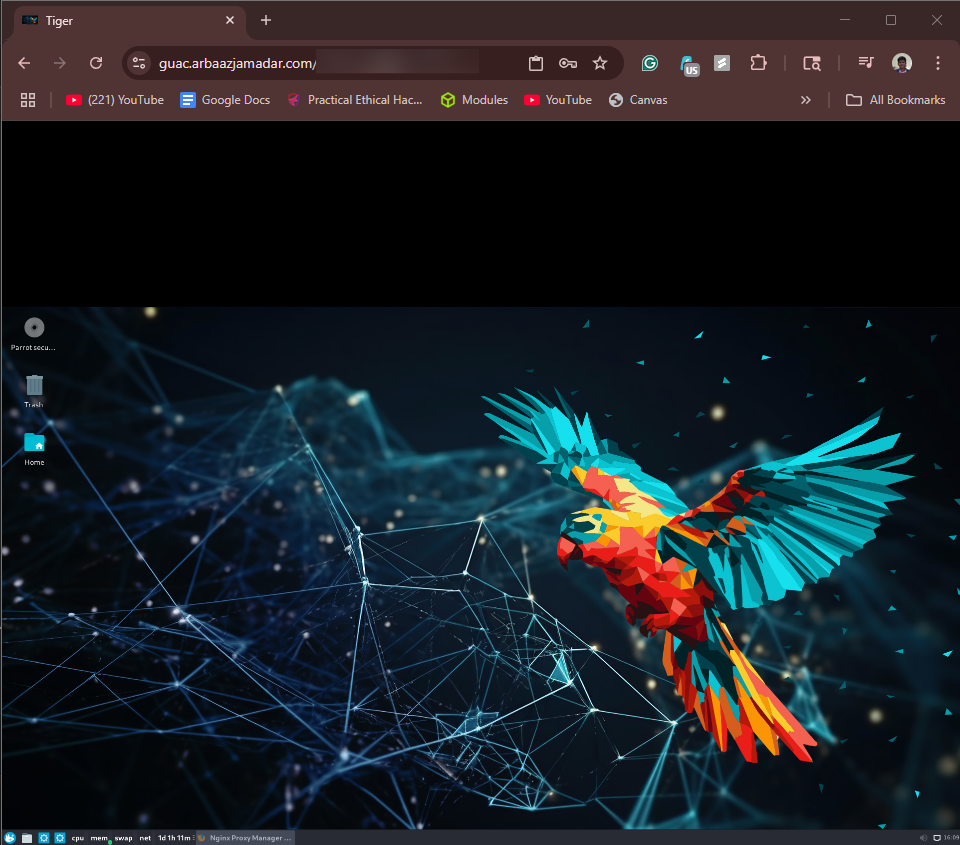The image size is (960, 845).
Task: Open the Parrot application menu in remote taskbar
Action: point(10,837)
